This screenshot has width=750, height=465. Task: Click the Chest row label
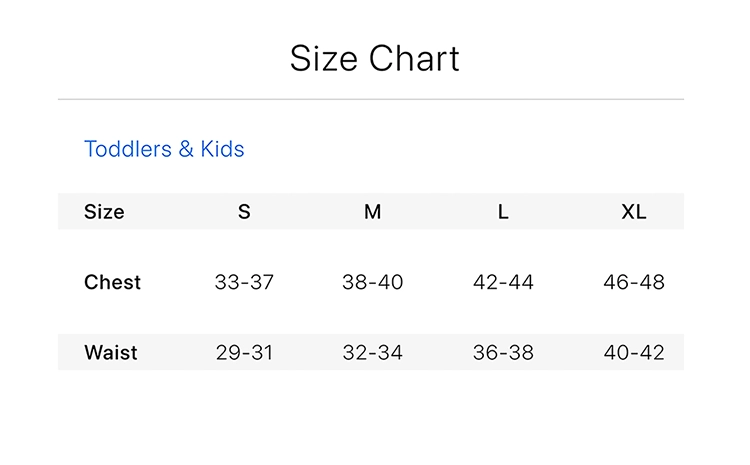coord(112,282)
